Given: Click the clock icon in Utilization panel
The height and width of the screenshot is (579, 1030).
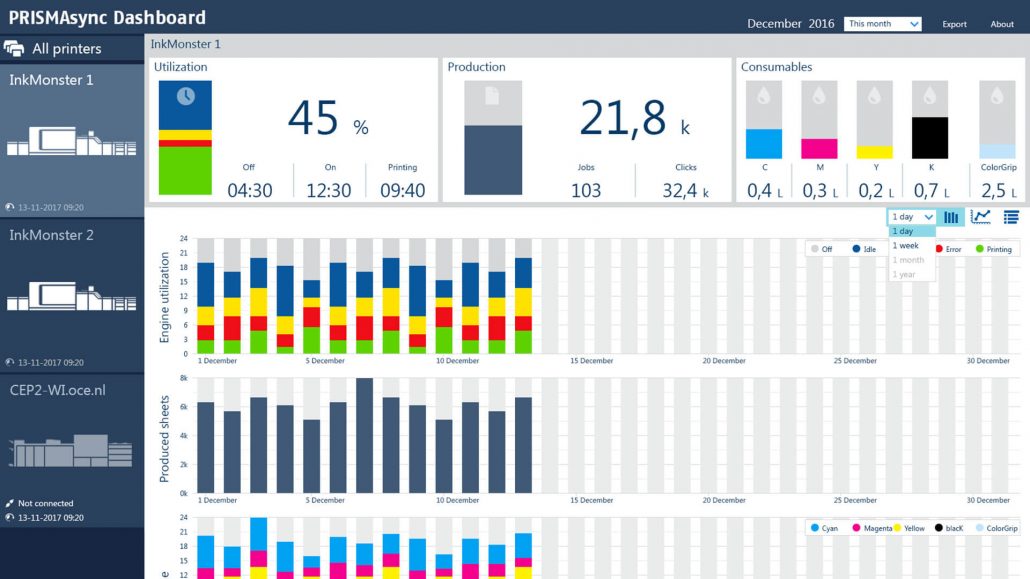Looking at the screenshot, I should (x=184, y=96).
